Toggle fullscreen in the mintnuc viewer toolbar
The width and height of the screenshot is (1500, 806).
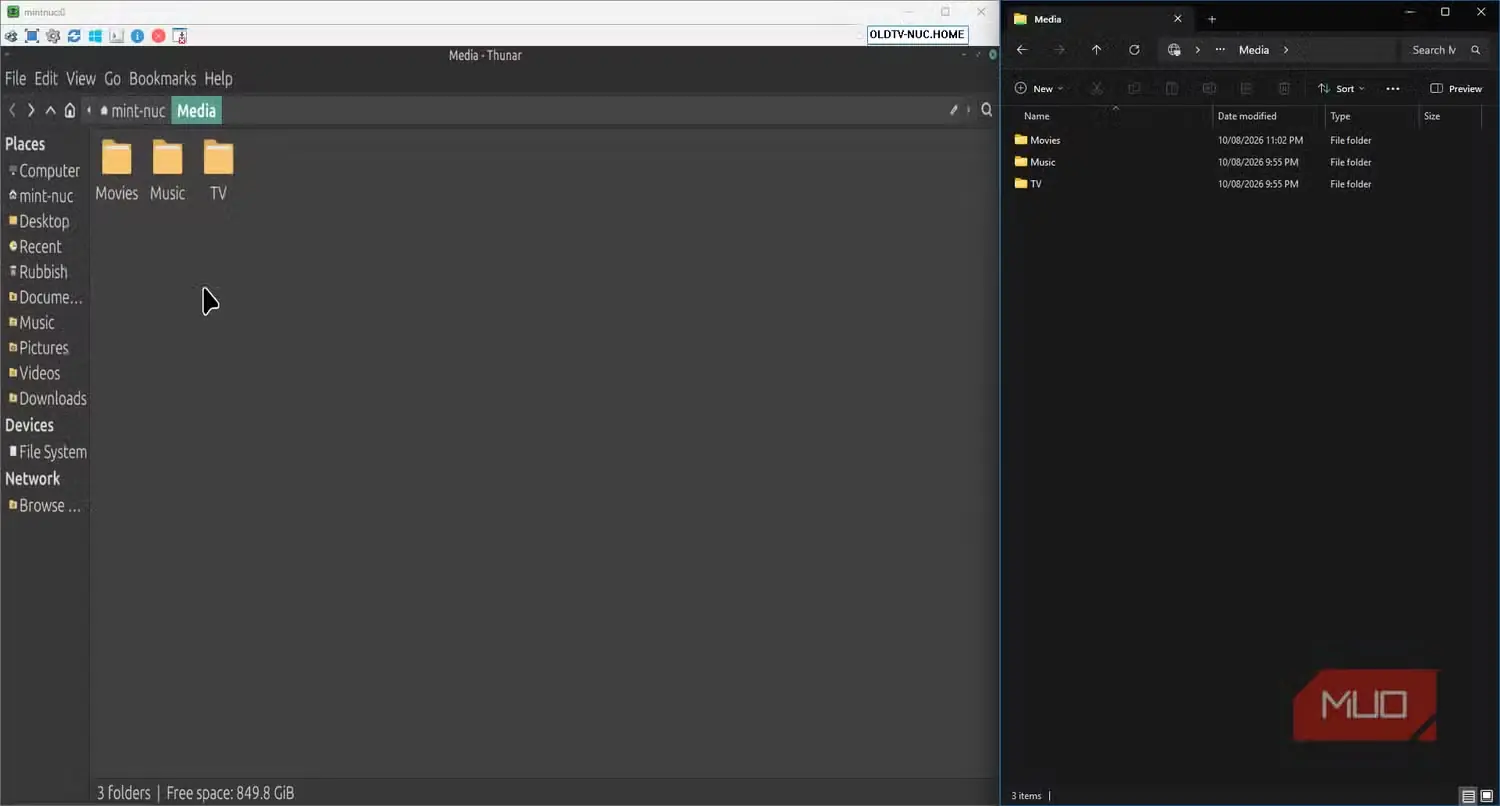(31, 36)
